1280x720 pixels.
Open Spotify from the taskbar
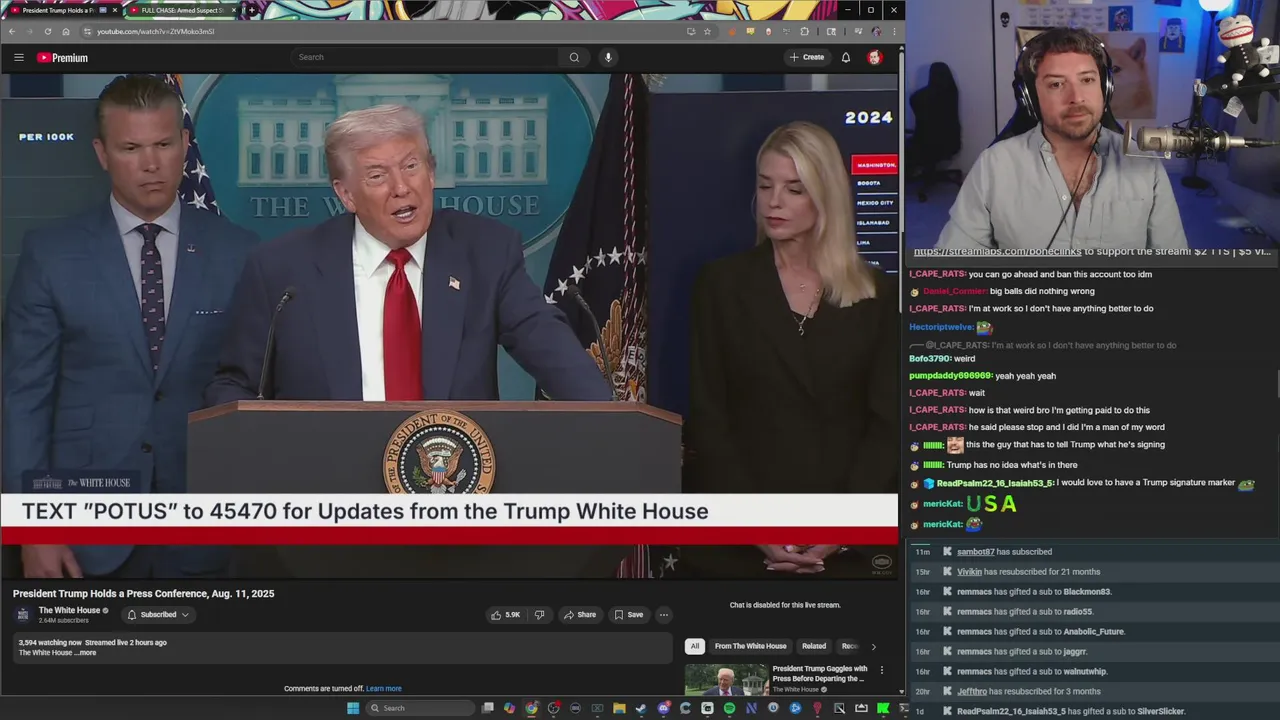pos(730,708)
